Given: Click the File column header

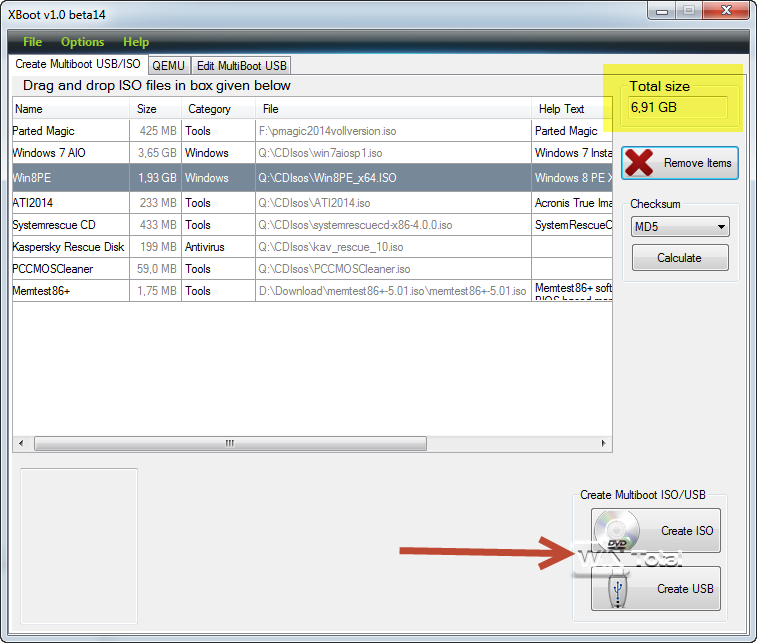Looking at the screenshot, I should (393, 109).
